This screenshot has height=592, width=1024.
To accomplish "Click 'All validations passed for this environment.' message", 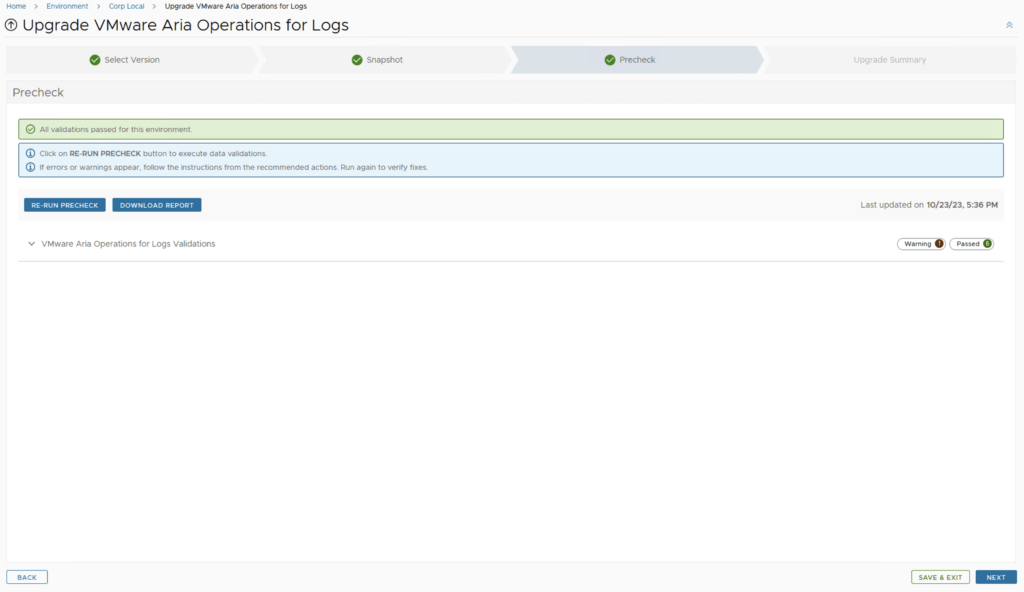I will point(116,129).
